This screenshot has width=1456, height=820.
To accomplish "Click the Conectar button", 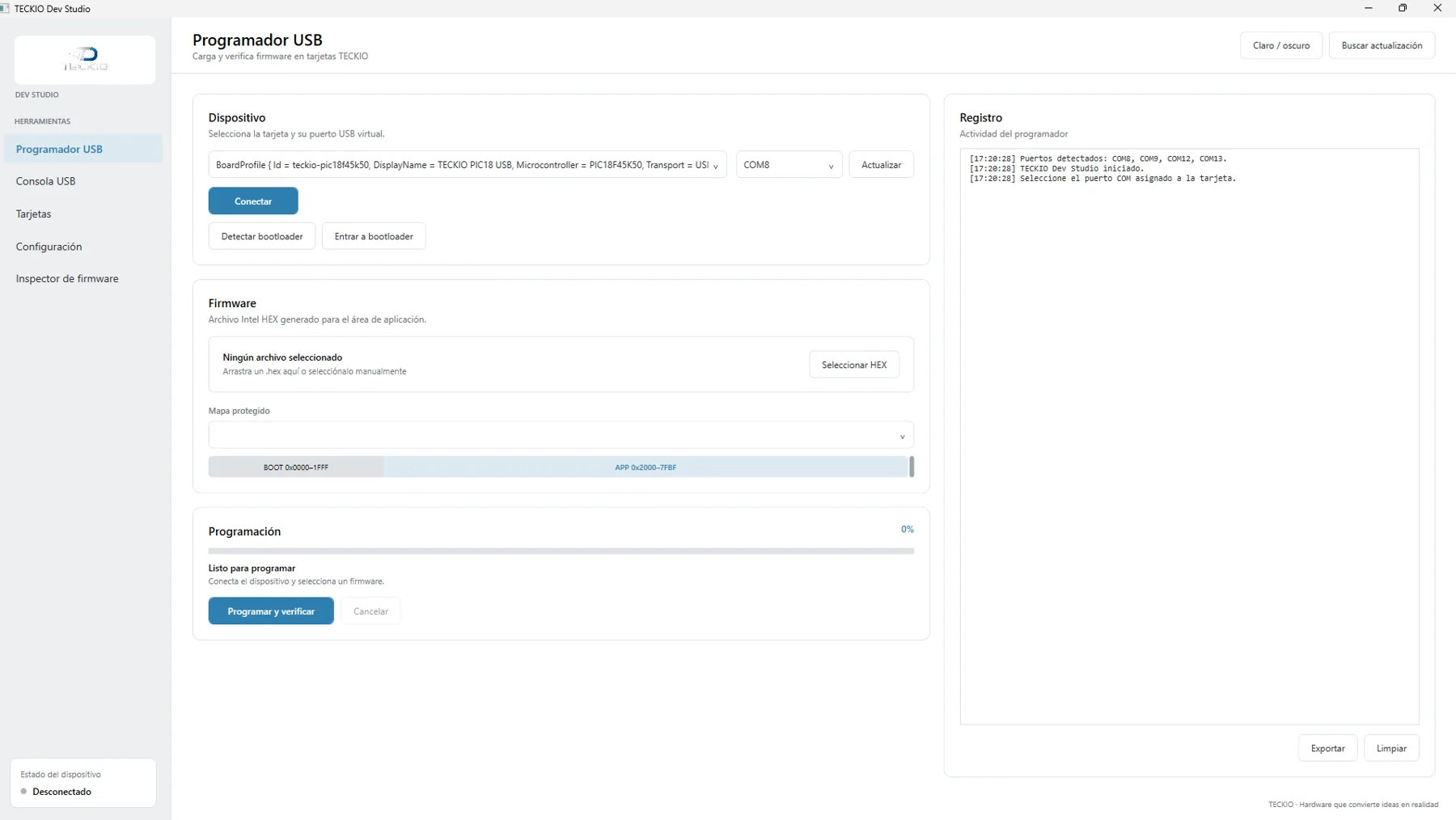I will (253, 201).
